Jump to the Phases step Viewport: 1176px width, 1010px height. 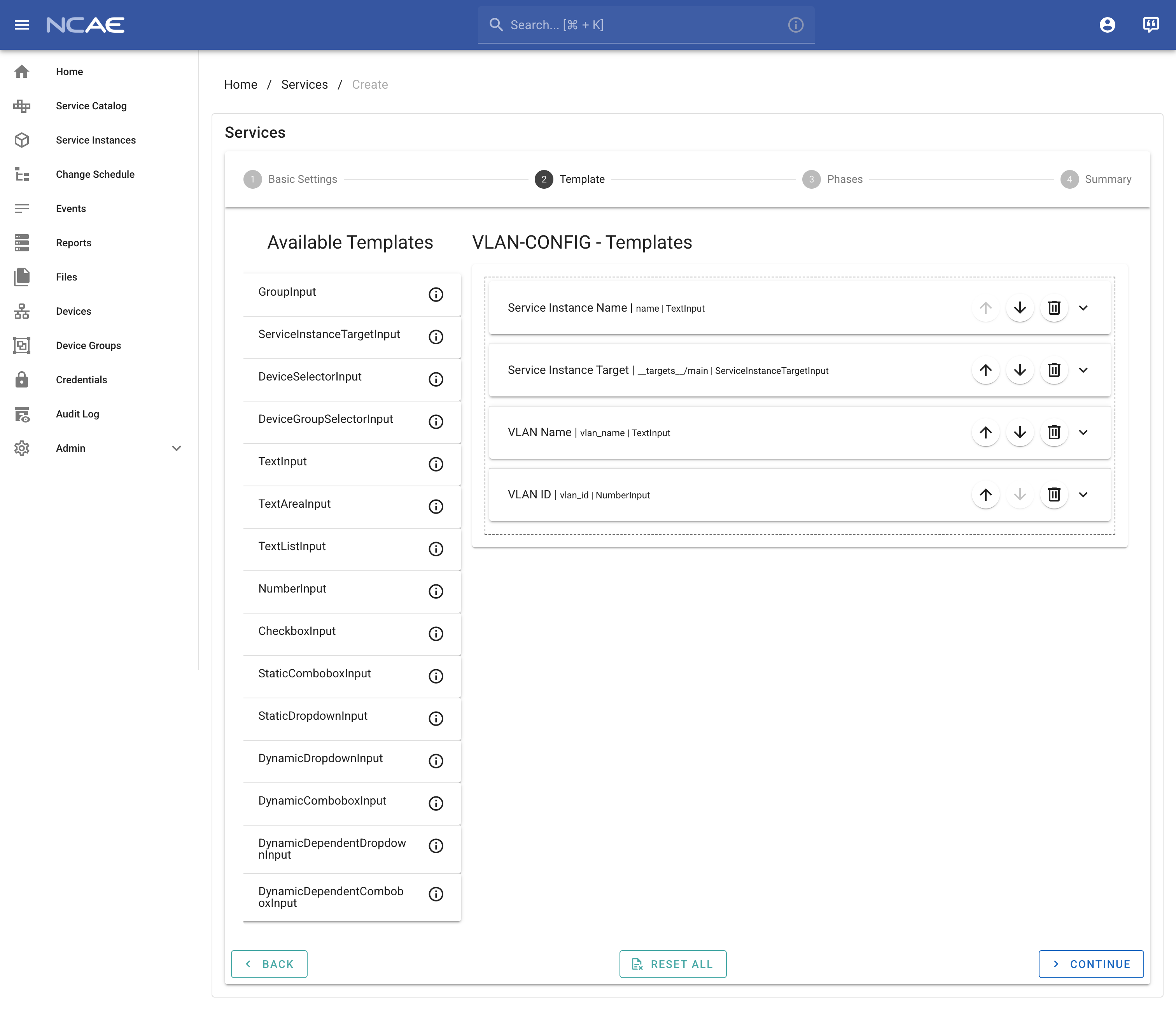pyautogui.click(x=832, y=179)
